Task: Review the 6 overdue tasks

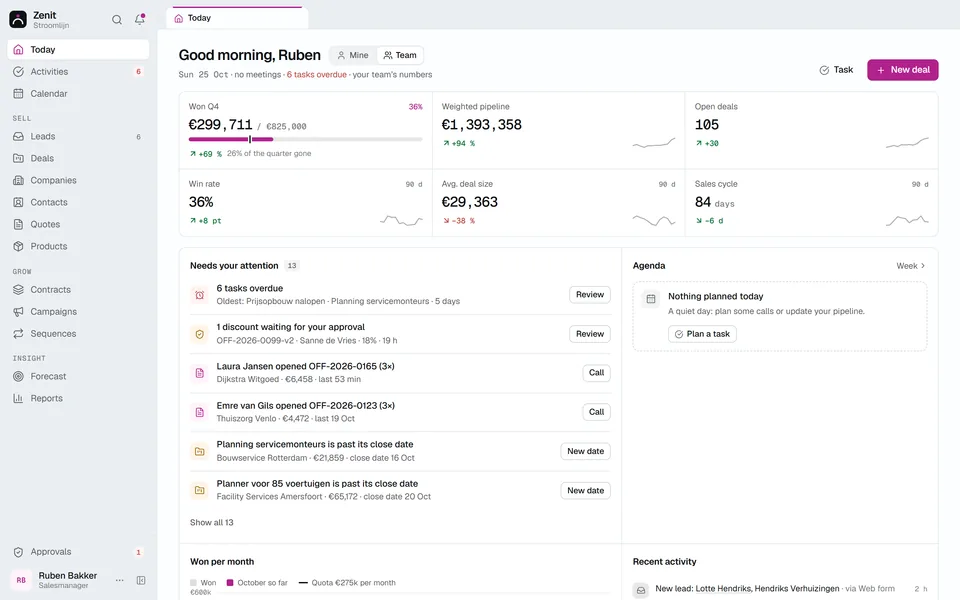Action: point(590,294)
